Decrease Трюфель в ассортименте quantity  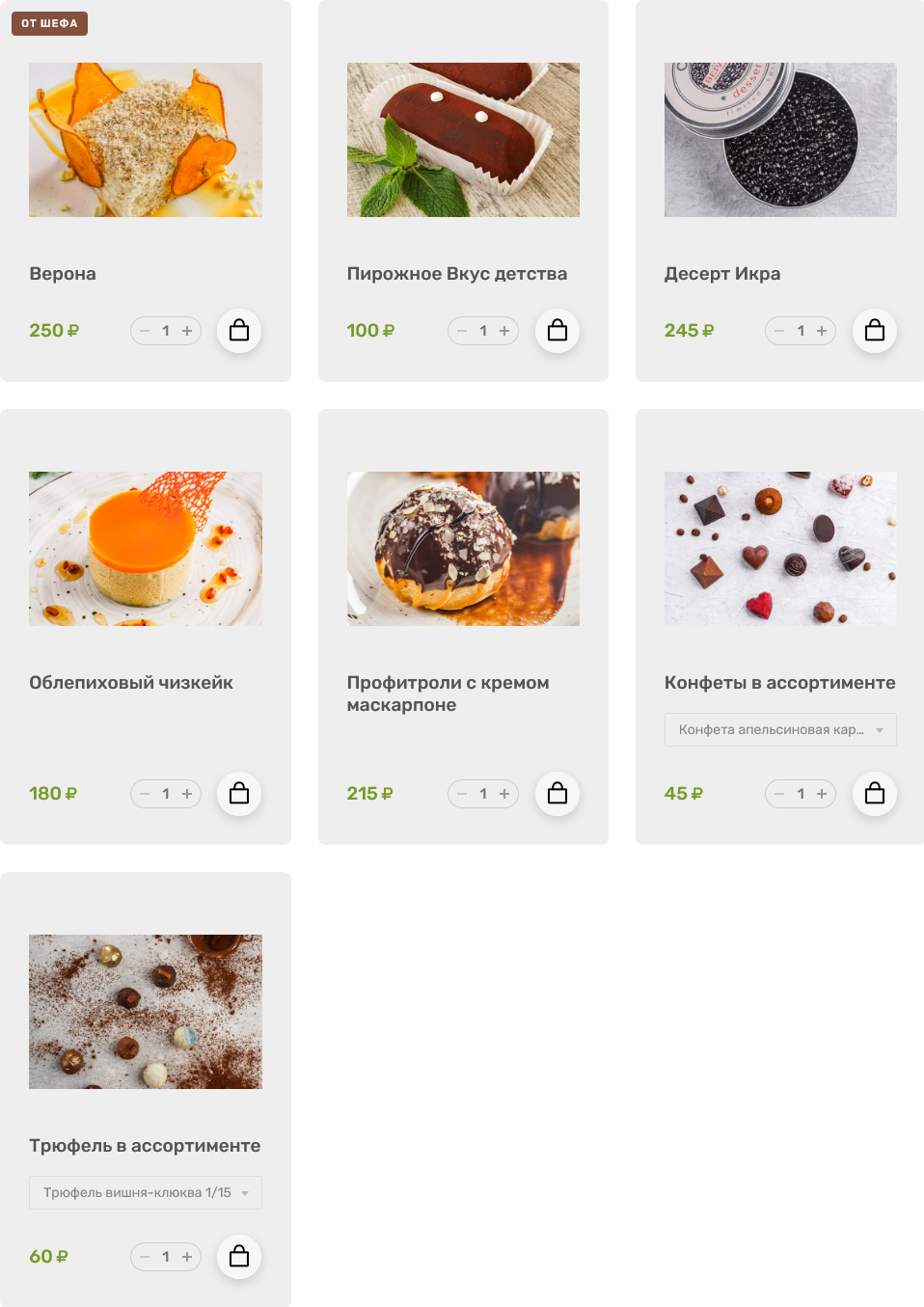[145, 1257]
